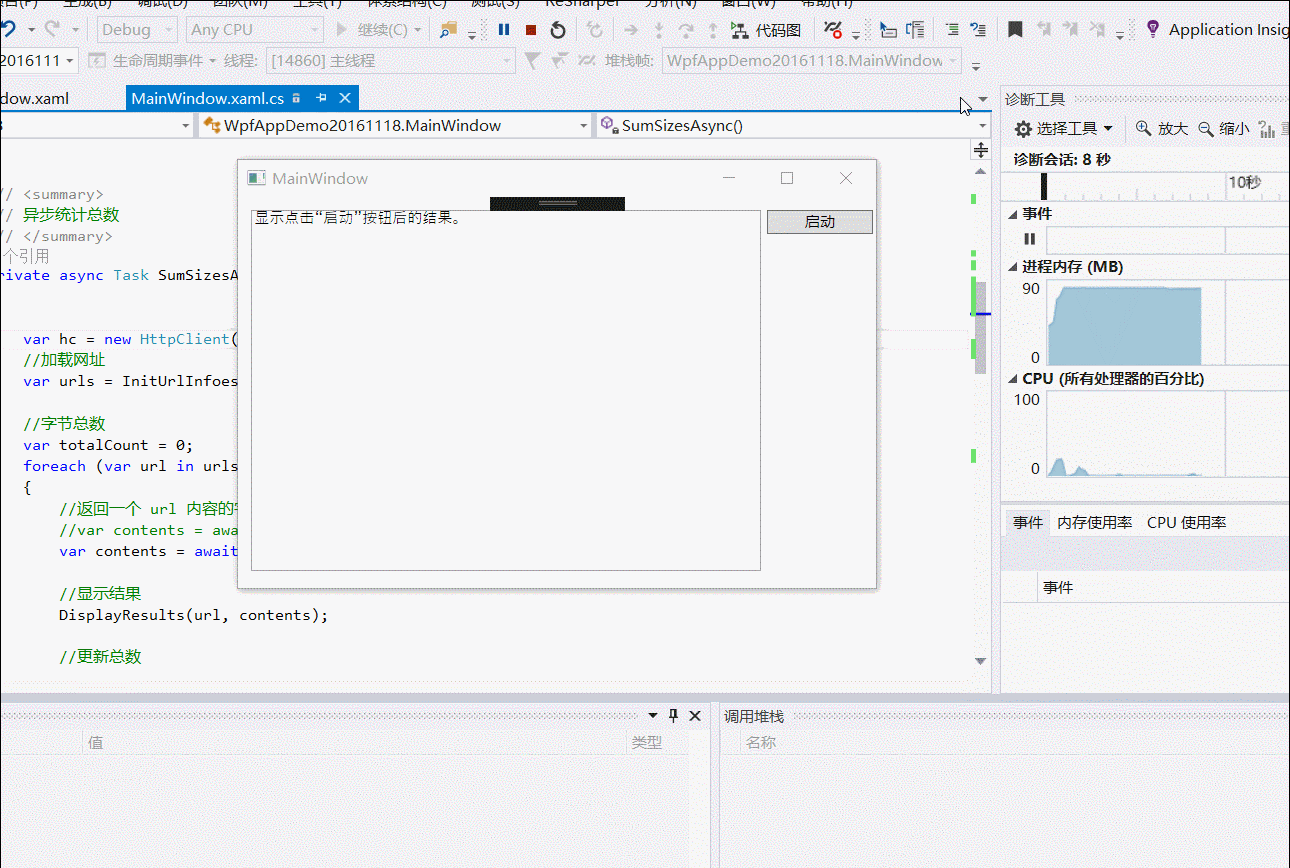Click the comment '//显示结果'
Image resolution: width=1290 pixels, height=868 pixels.
tap(100, 593)
